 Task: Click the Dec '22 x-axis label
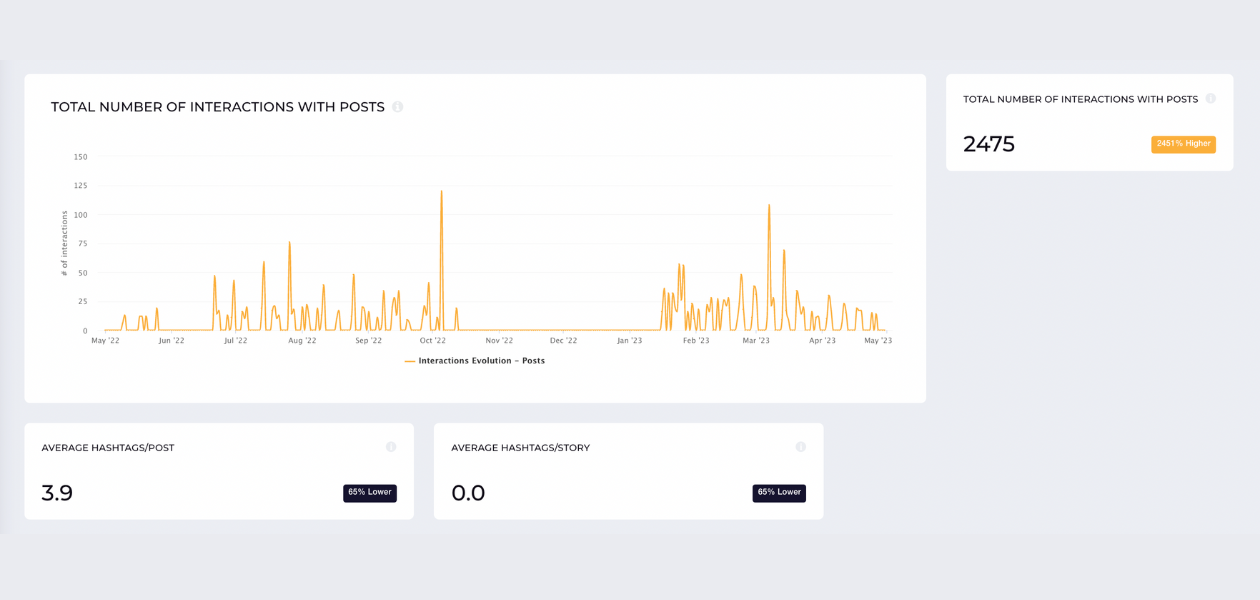563,340
